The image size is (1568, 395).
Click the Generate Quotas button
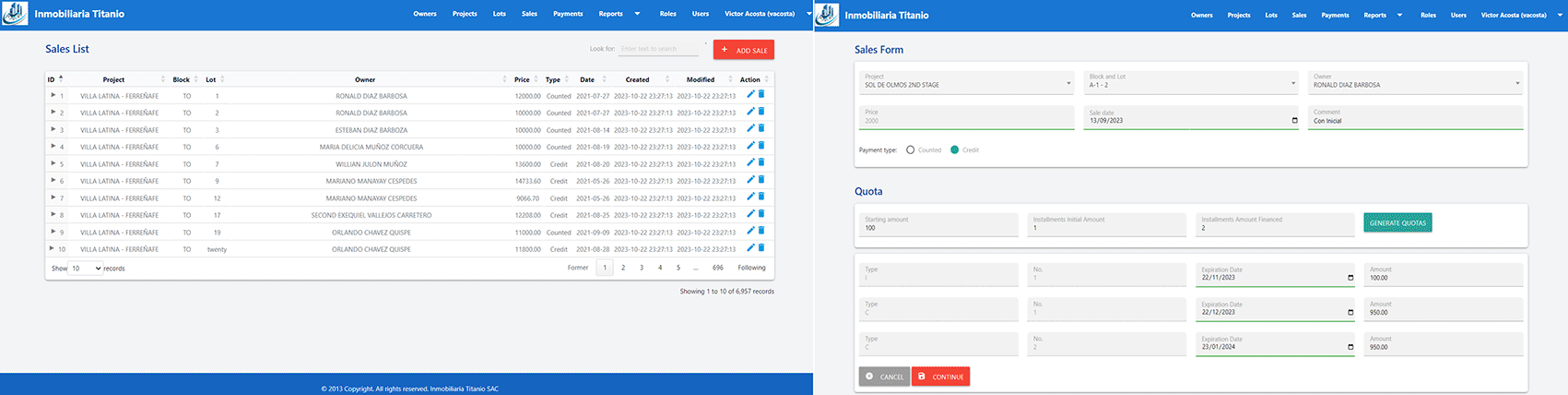pos(1397,222)
